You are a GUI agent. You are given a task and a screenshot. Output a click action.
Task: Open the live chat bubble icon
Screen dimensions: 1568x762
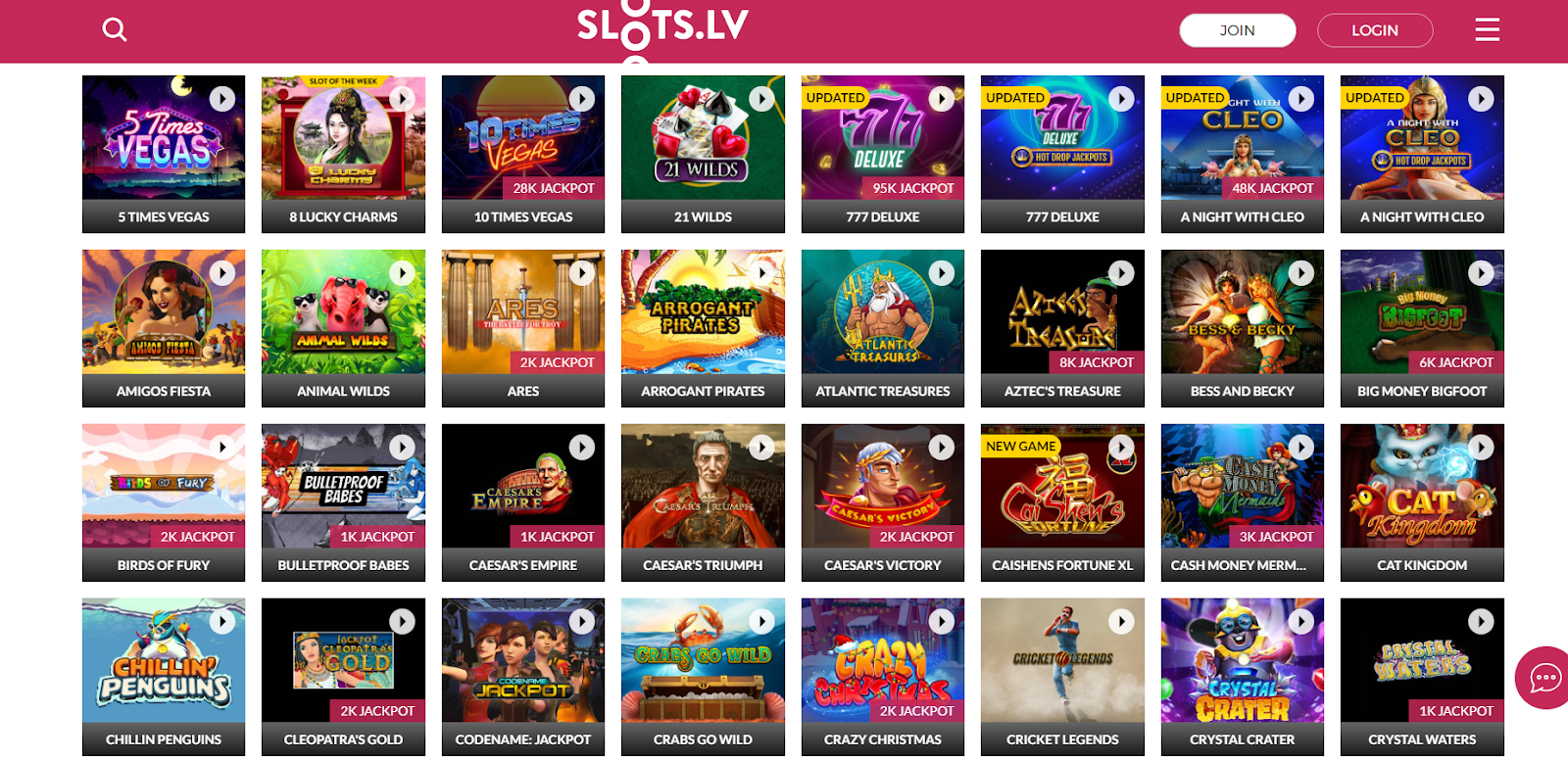[x=1545, y=677]
